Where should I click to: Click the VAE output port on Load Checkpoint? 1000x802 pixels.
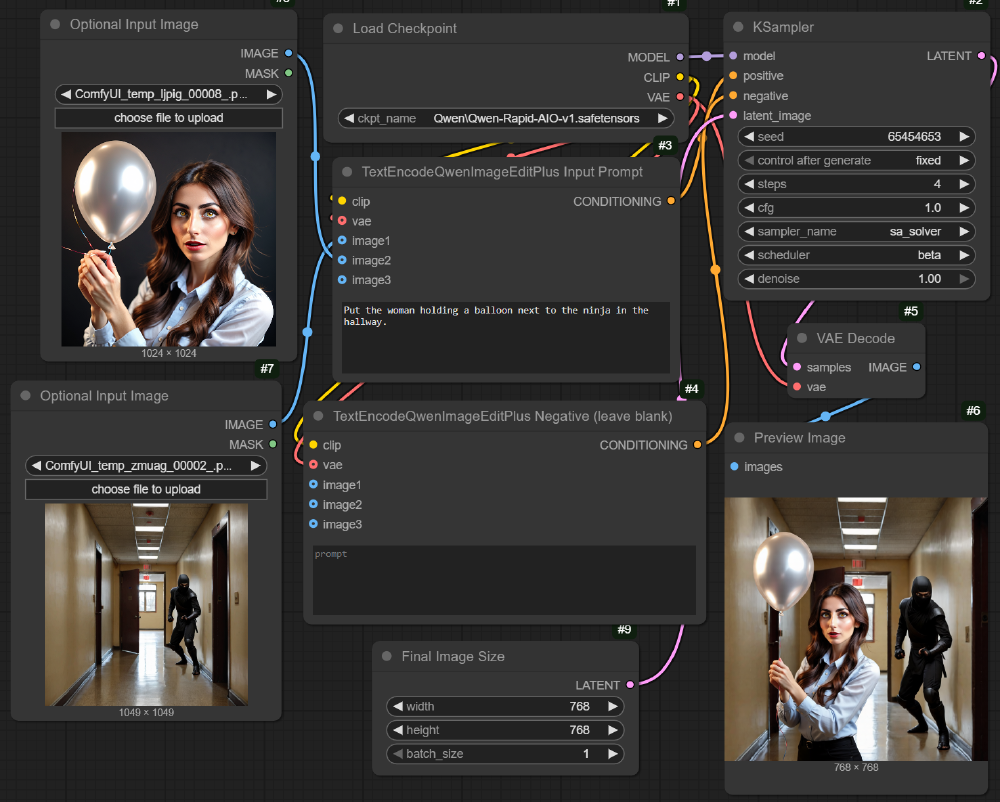click(x=681, y=97)
